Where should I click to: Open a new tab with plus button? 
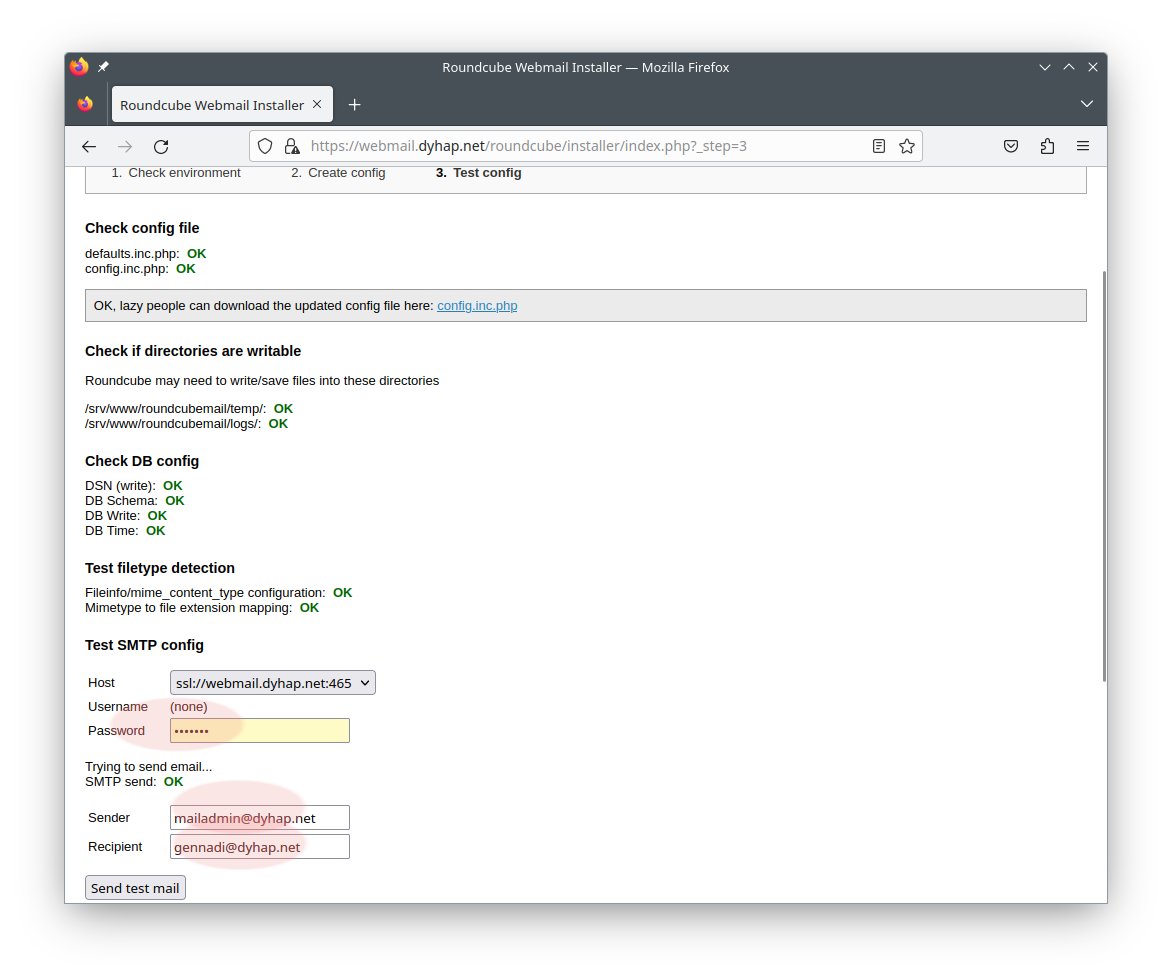(354, 104)
